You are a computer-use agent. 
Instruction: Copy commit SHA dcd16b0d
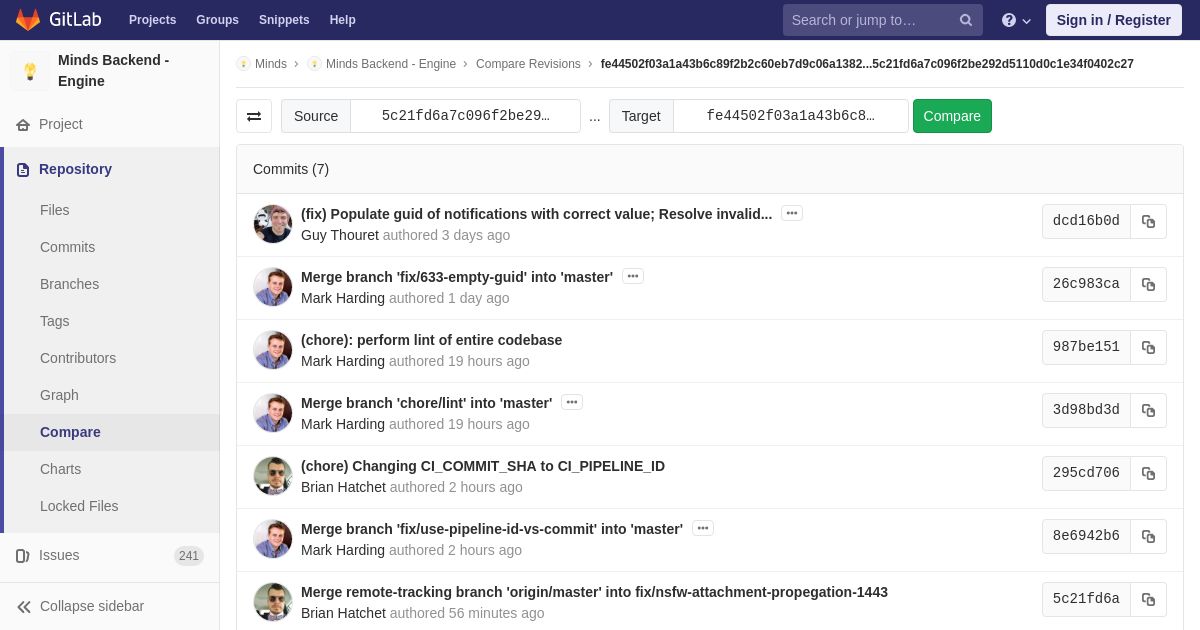coord(1148,221)
